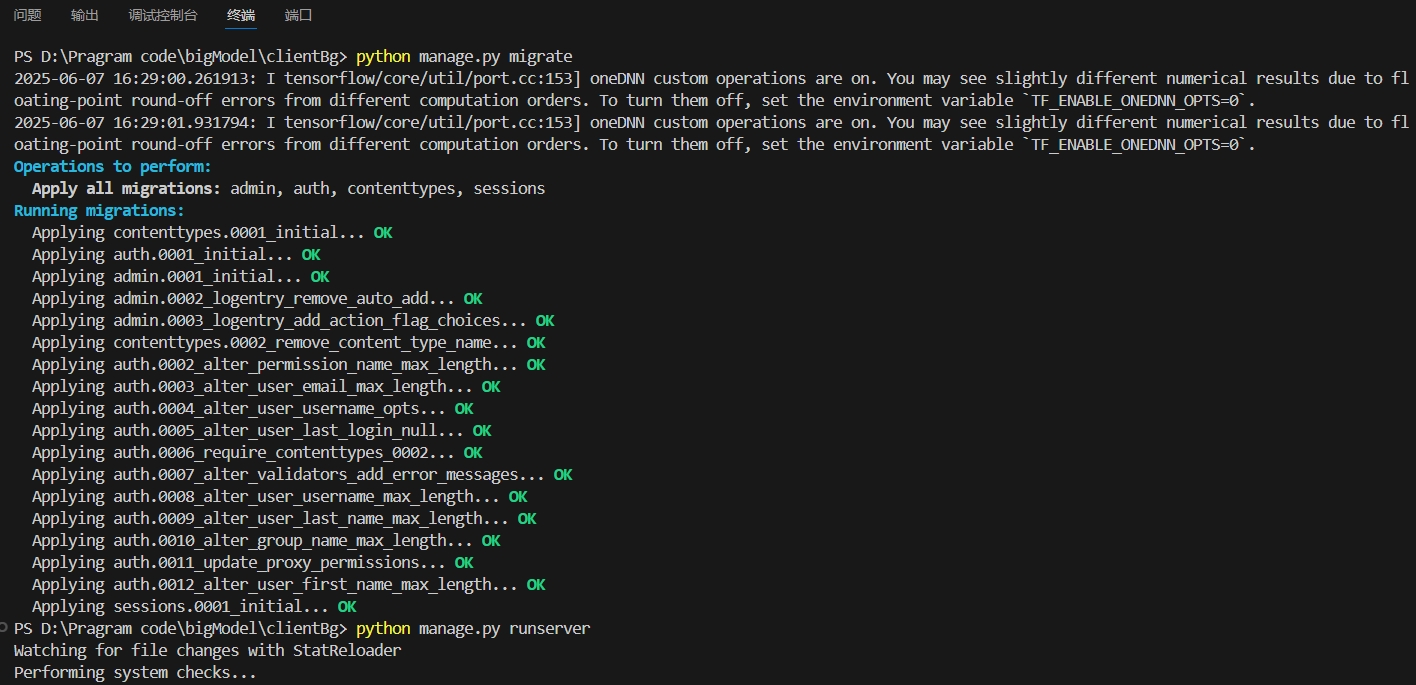Click the 'python manage.py runserver' command text
This screenshot has height=685, width=1416.
[x=473, y=628]
